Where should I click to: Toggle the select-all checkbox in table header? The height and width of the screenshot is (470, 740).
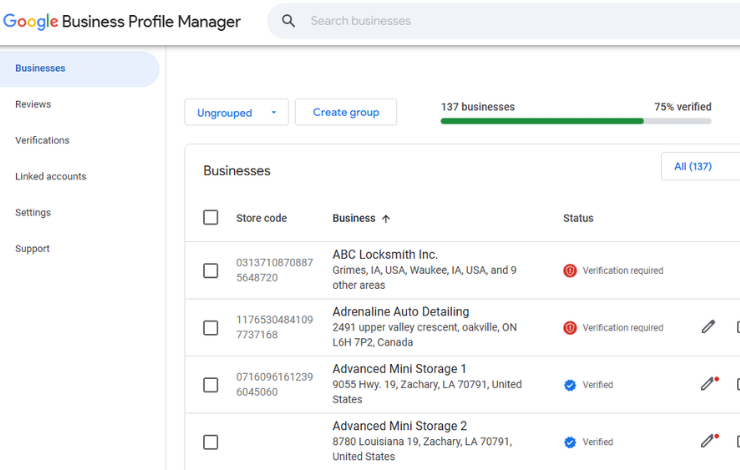pyautogui.click(x=210, y=218)
